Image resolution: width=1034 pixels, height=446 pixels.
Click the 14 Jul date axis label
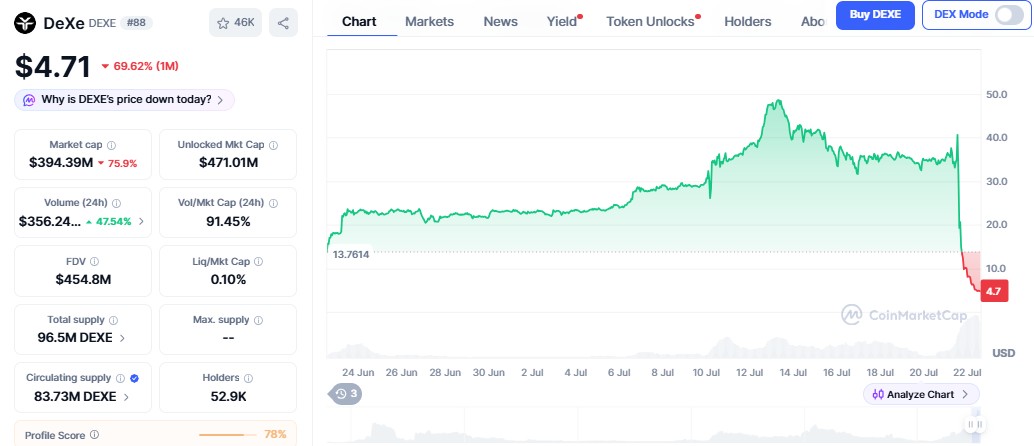coord(792,372)
